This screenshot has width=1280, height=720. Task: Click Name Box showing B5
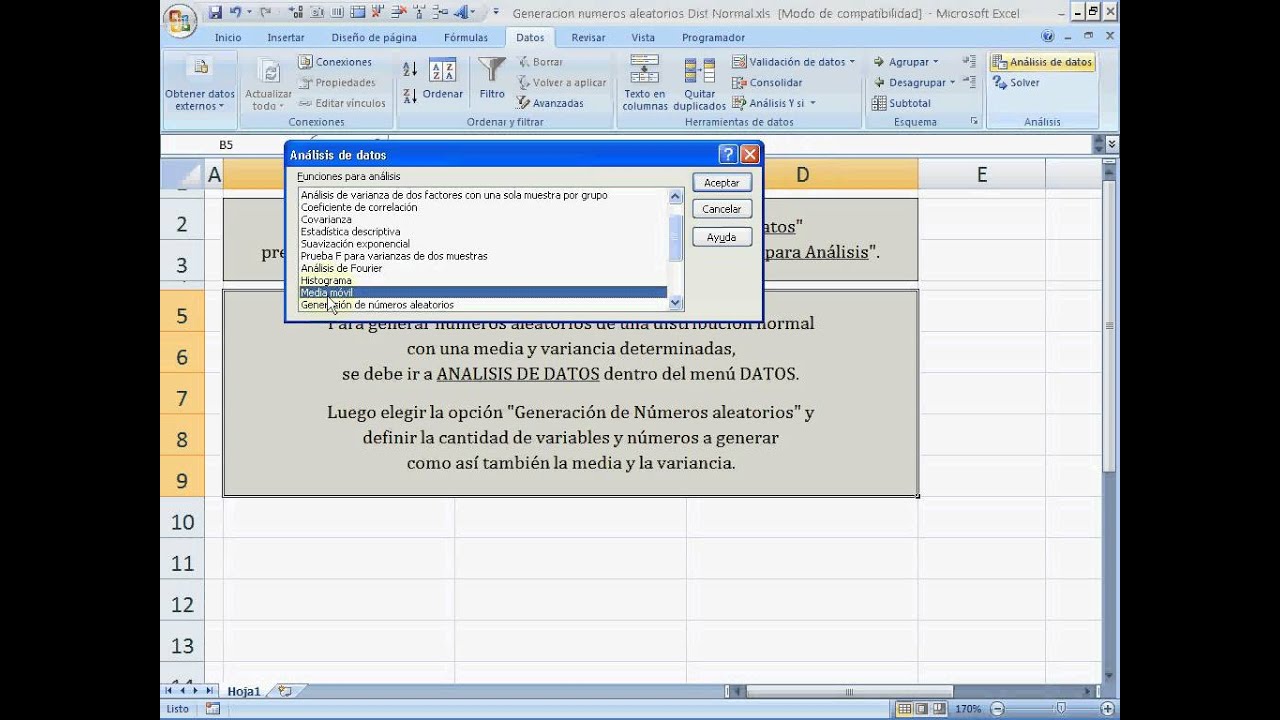pos(226,145)
